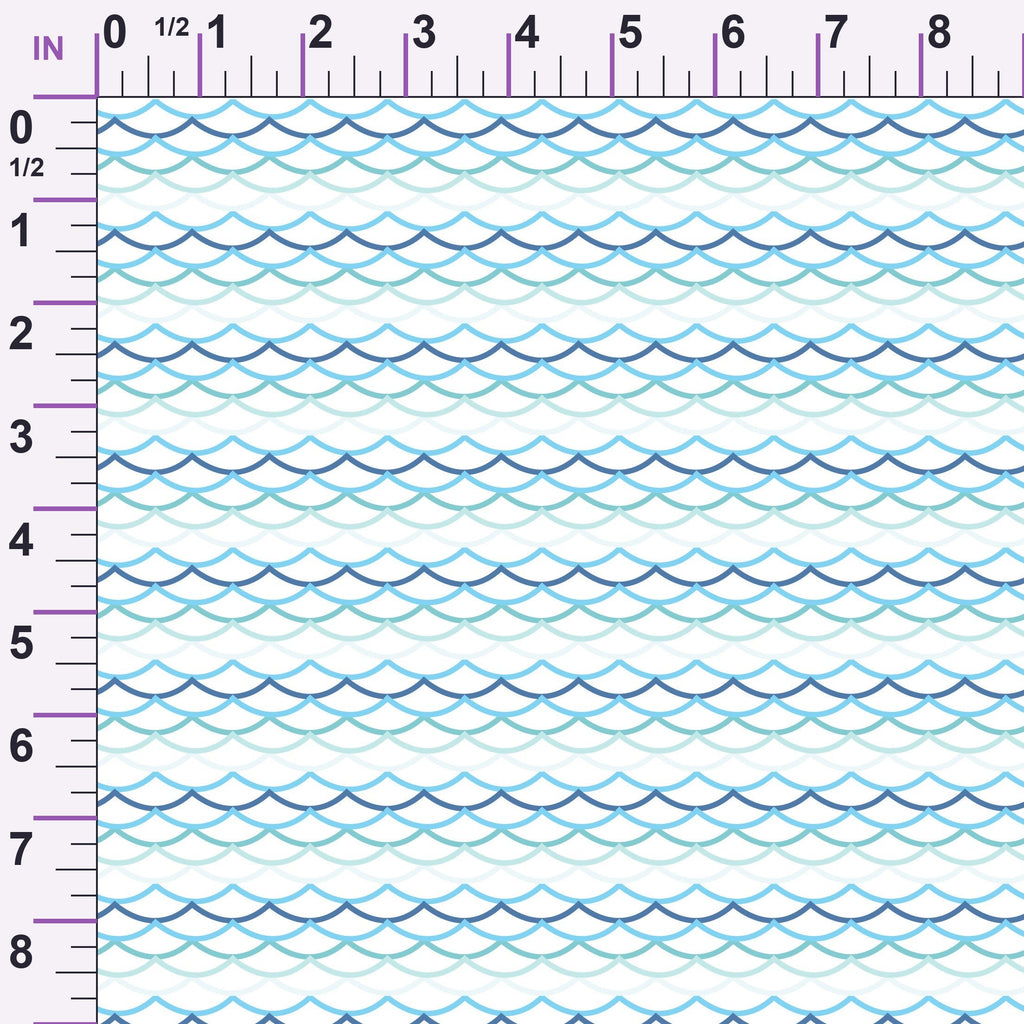Screen dimensions: 1024x1024
Task: Click the "6" on the left ruler
Action: tap(21, 746)
